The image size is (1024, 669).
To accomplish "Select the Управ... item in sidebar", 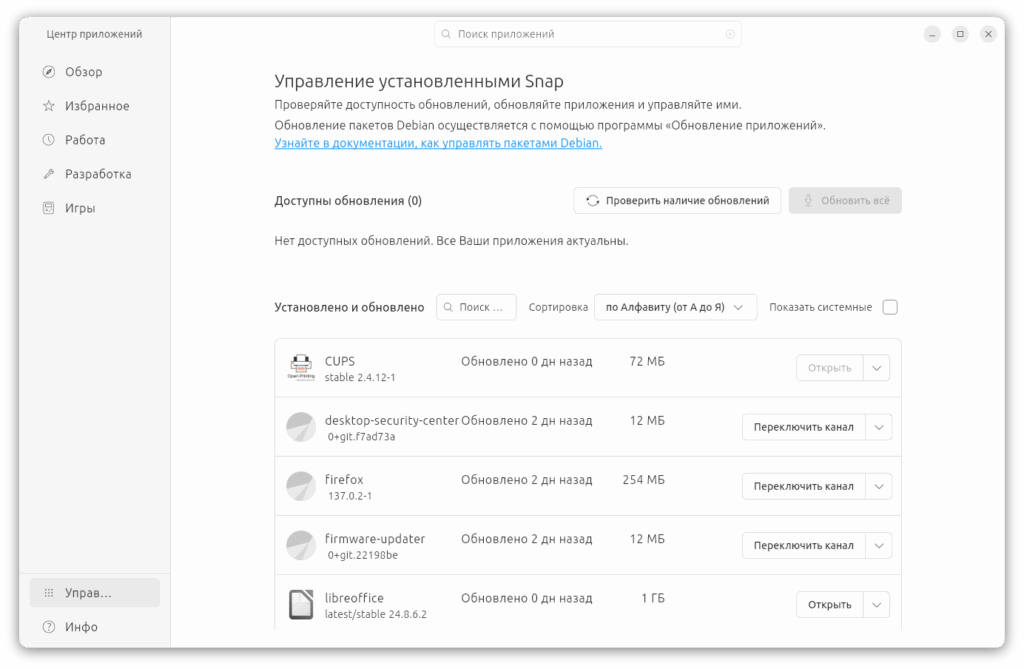I will pos(95,593).
